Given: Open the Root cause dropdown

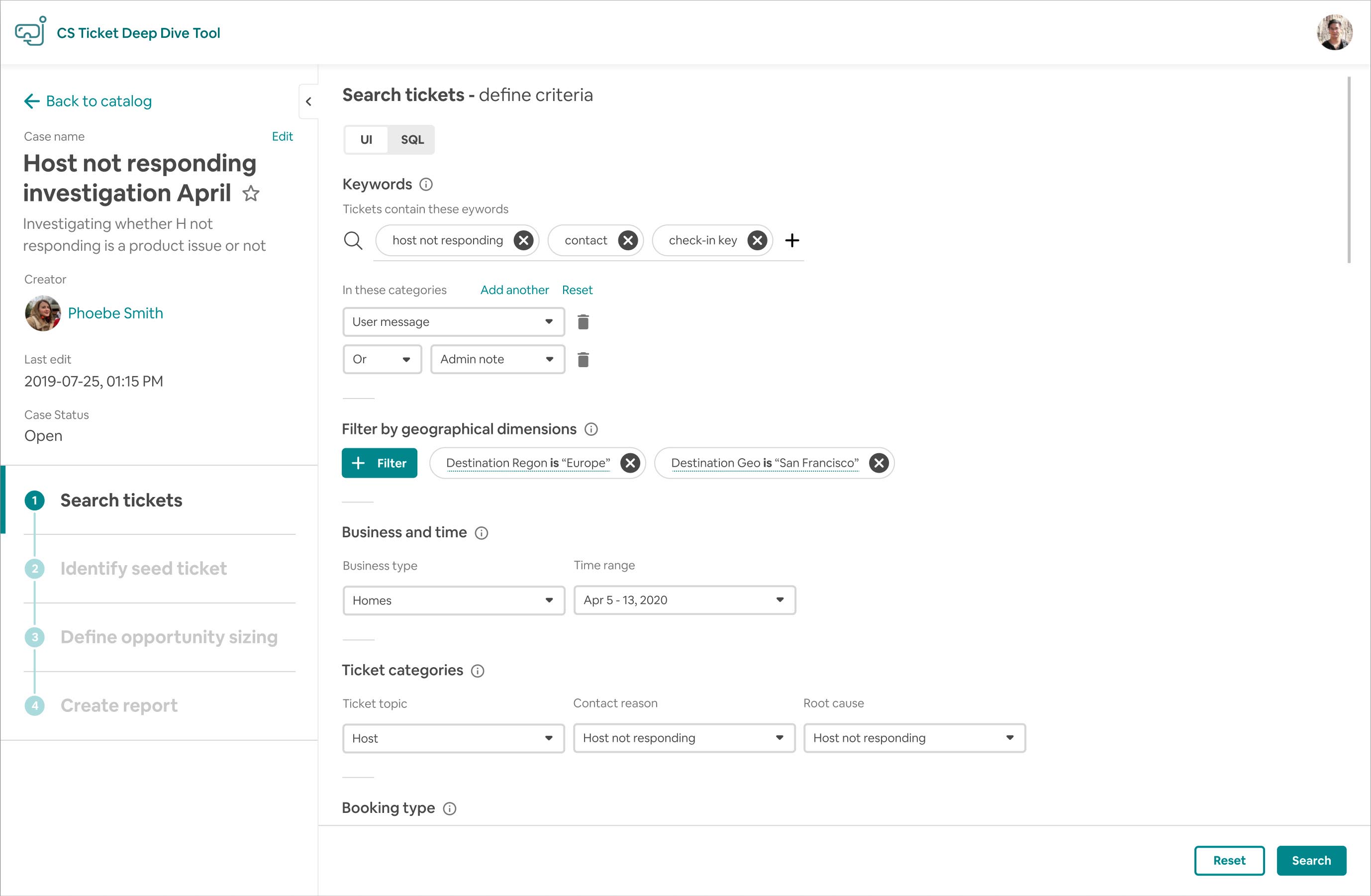Looking at the screenshot, I should click(914, 738).
